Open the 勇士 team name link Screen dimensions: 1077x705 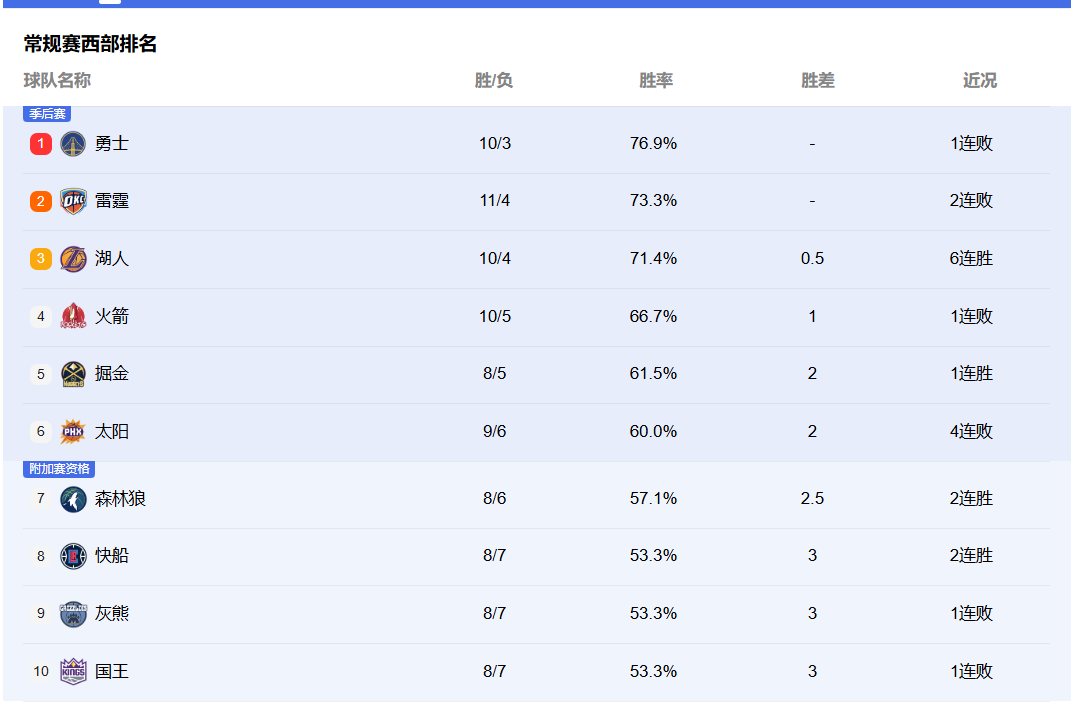pyautogui.click(x=112, y=144)
